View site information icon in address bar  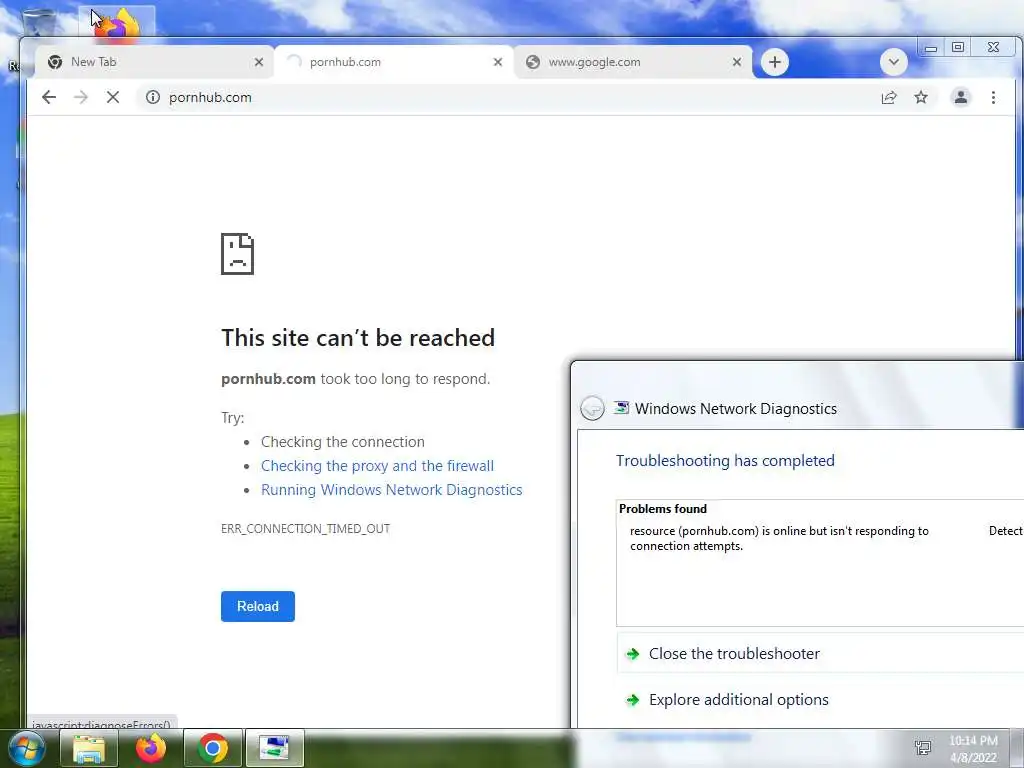153,97
